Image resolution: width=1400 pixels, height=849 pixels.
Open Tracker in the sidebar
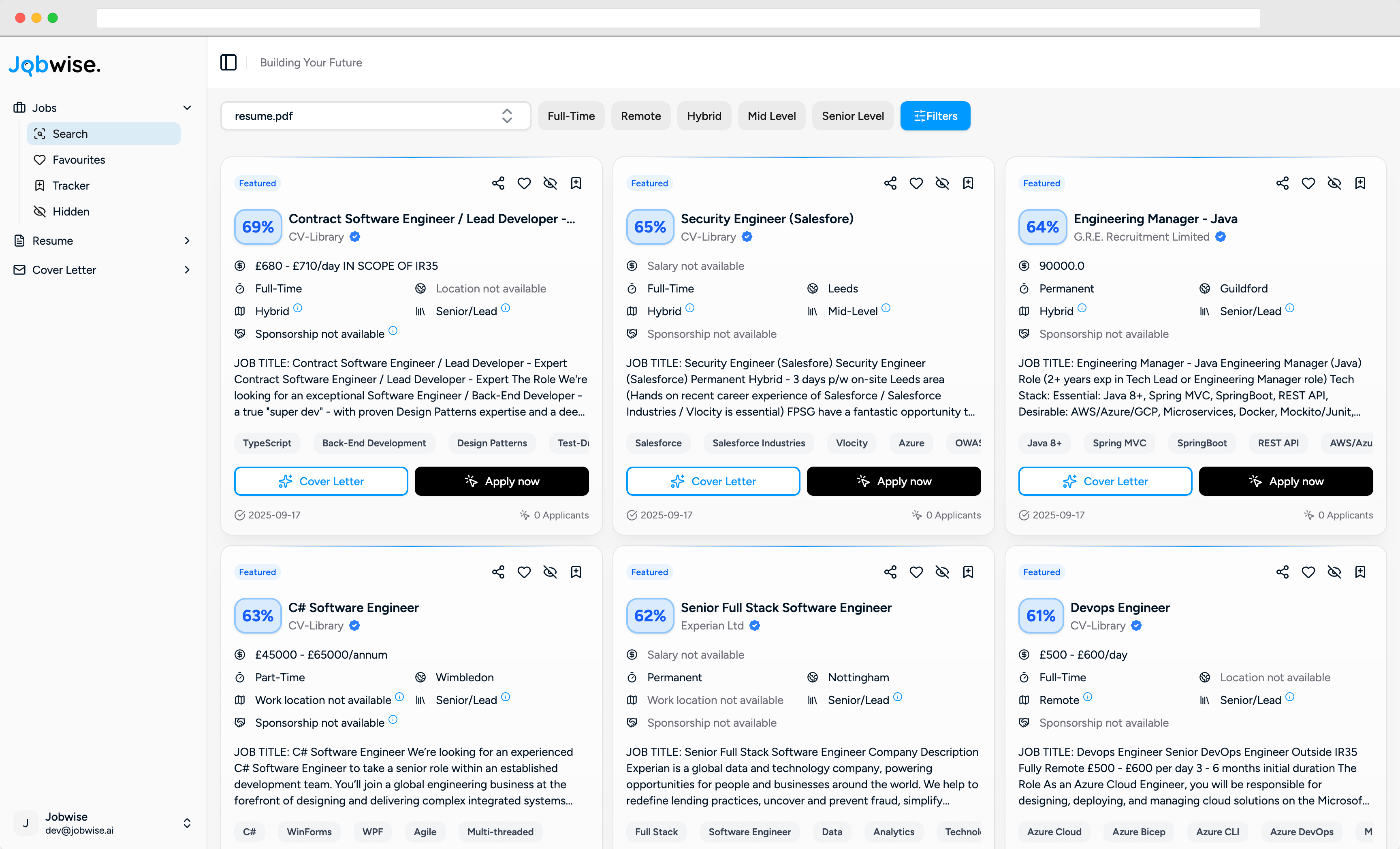point(103,185)
